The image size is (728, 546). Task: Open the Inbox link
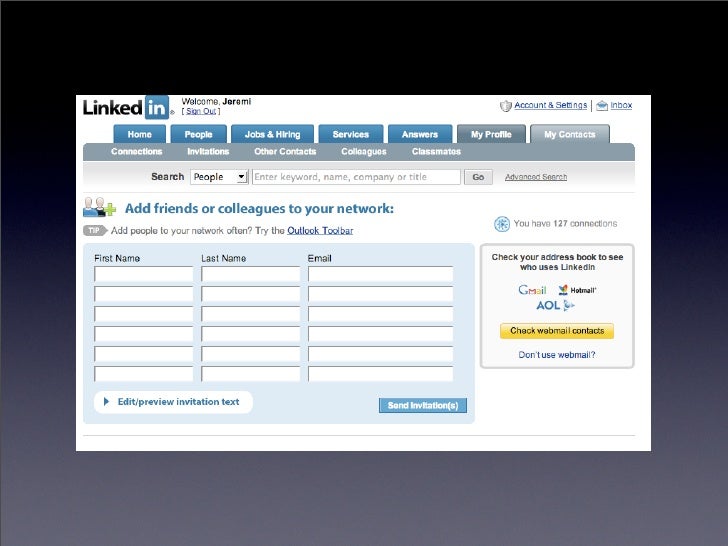point(621,105)
